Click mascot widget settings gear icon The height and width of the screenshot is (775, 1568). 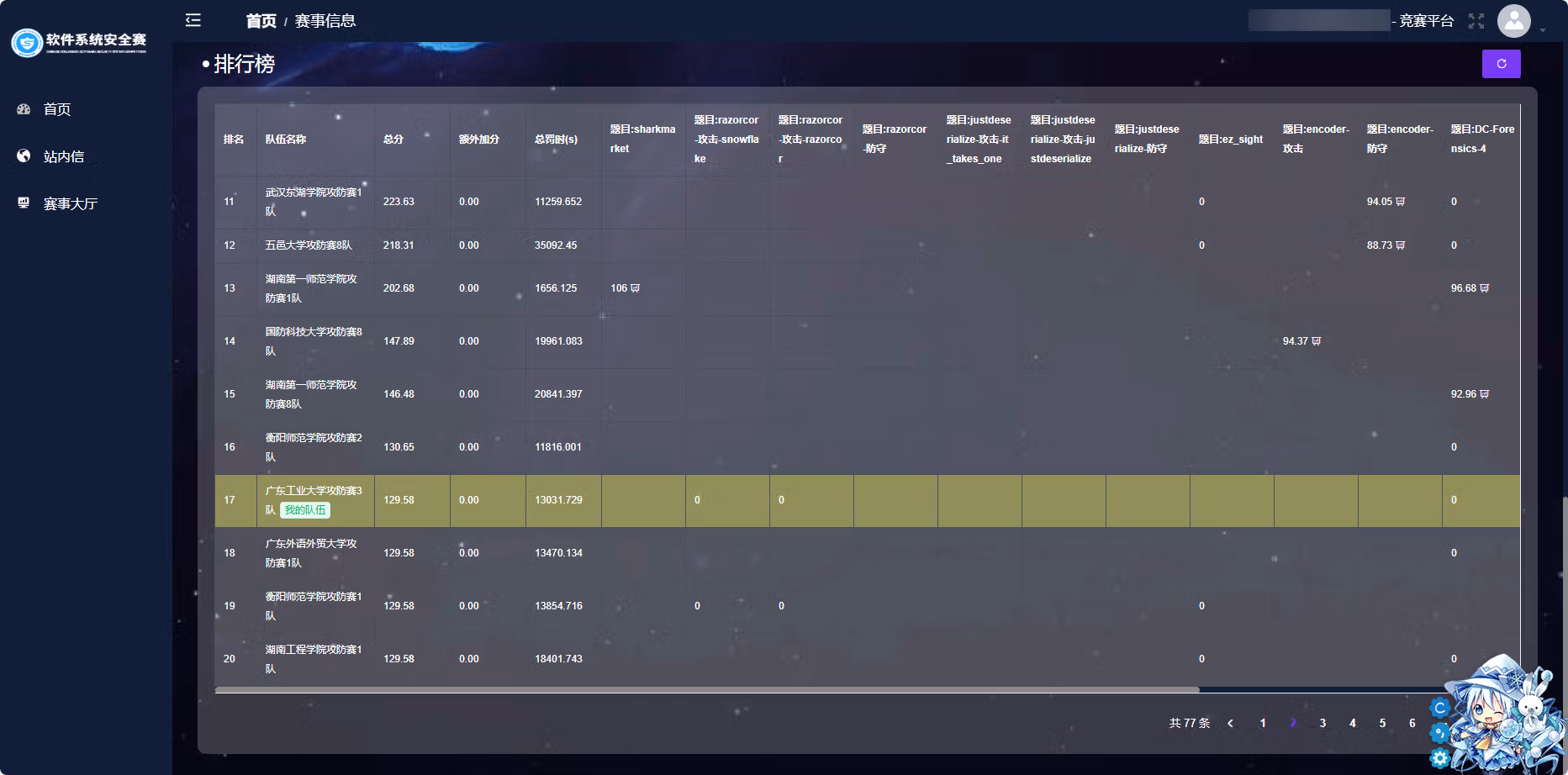[x=1440, y=758]
